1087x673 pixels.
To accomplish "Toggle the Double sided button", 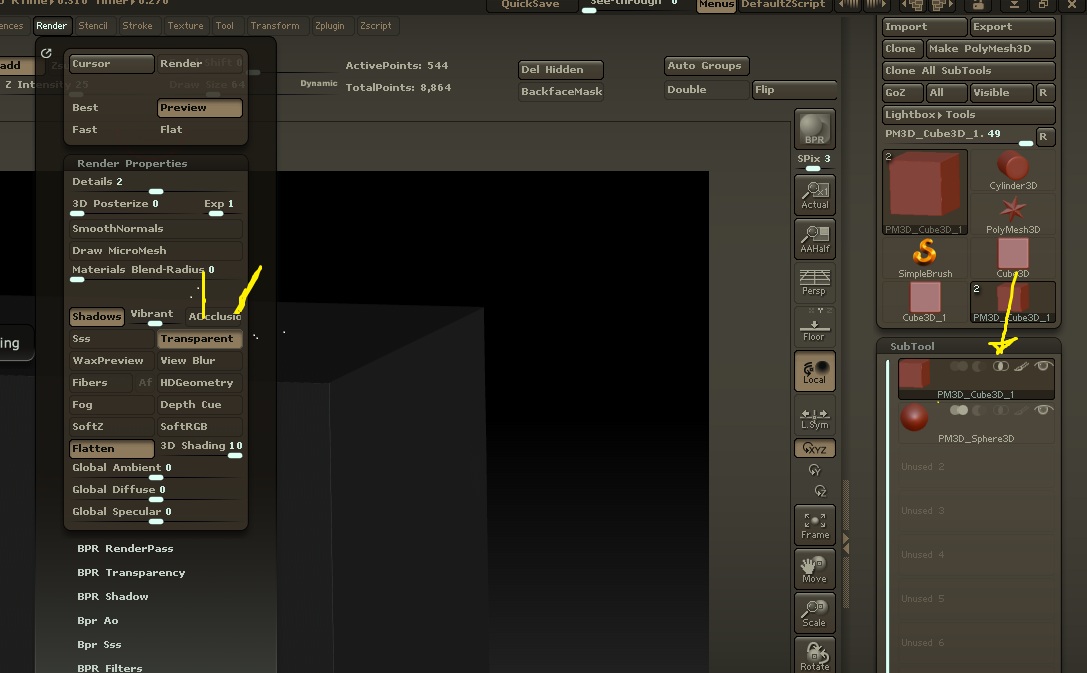I will [x=706, y=90].
